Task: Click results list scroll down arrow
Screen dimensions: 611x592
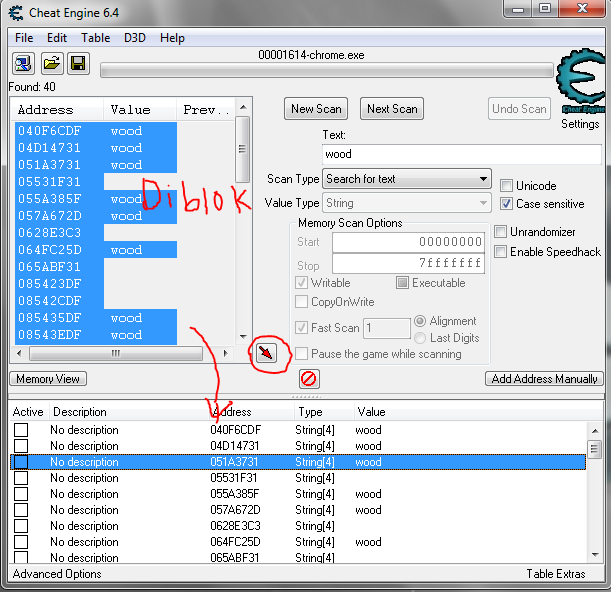Action: (x=243, y=336)
